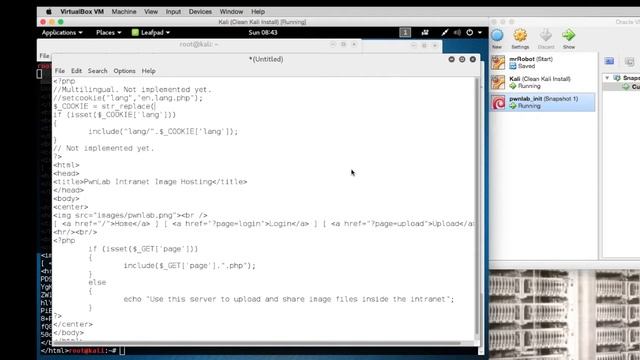Expand the Leafpad app menu in the top panel
The width and height of the screenshot is (640, 360).
coord(151,32)
